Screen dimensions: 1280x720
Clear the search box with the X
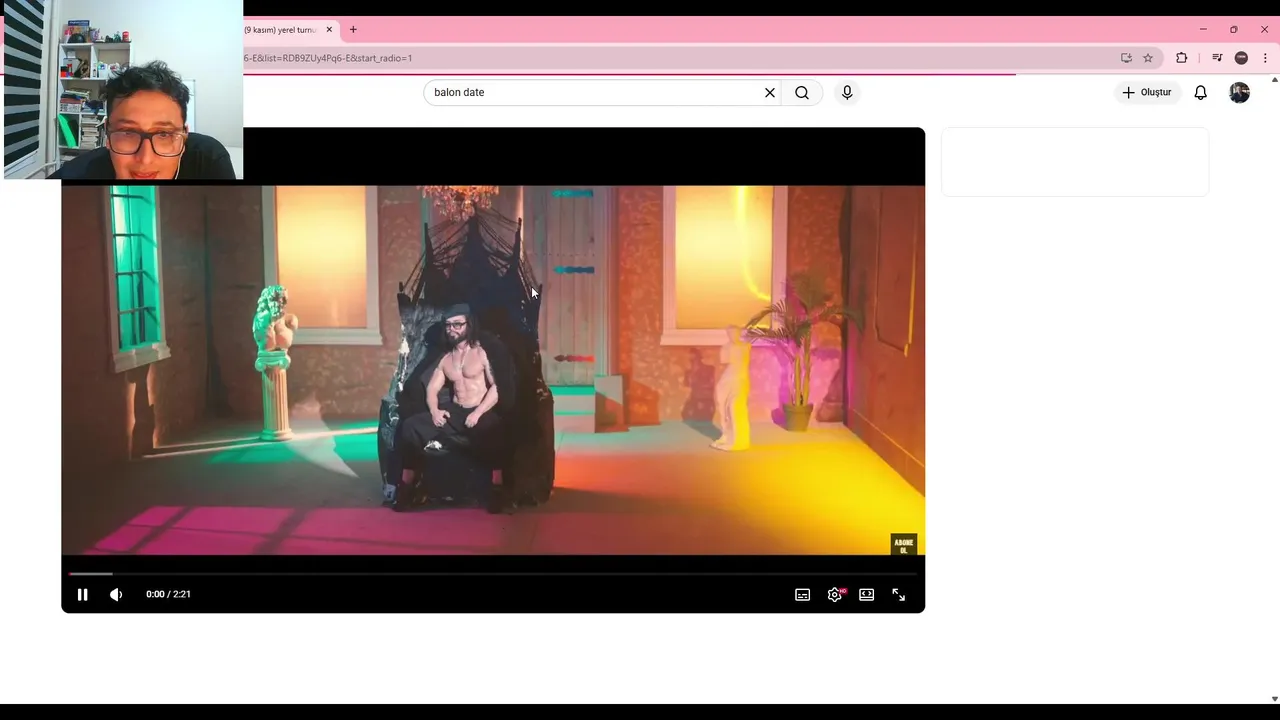[x=770, y=92]
